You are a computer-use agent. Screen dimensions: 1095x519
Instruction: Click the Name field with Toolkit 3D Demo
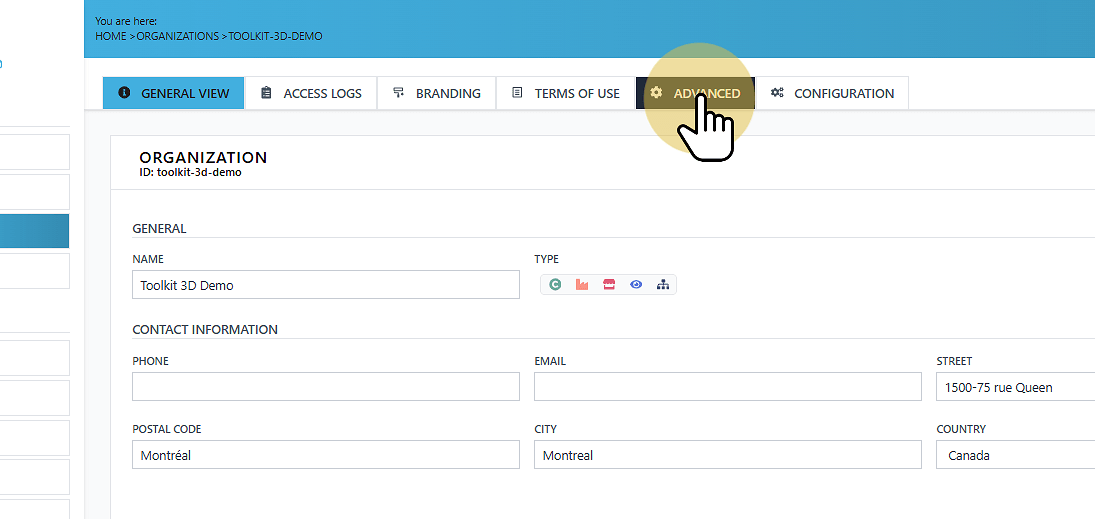click(x=325, y=284)
